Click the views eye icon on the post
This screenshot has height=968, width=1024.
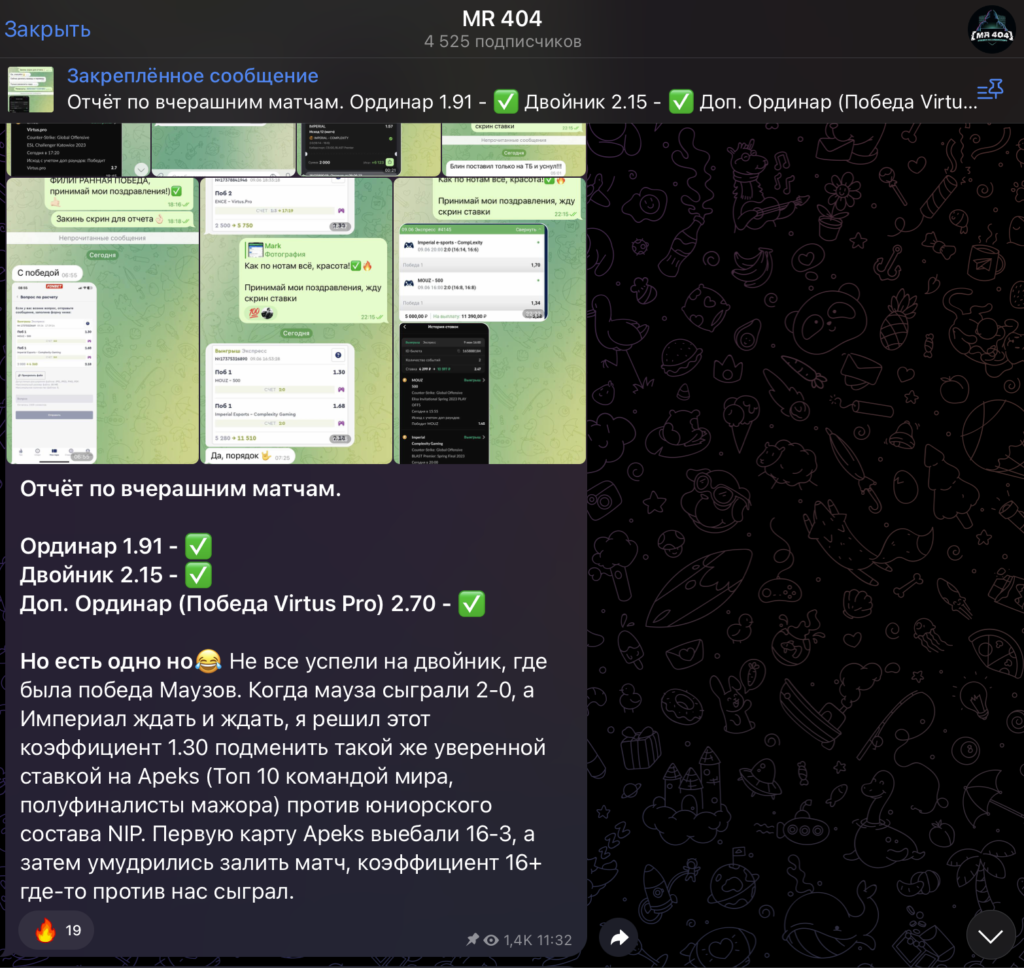[x=491, y=940]
